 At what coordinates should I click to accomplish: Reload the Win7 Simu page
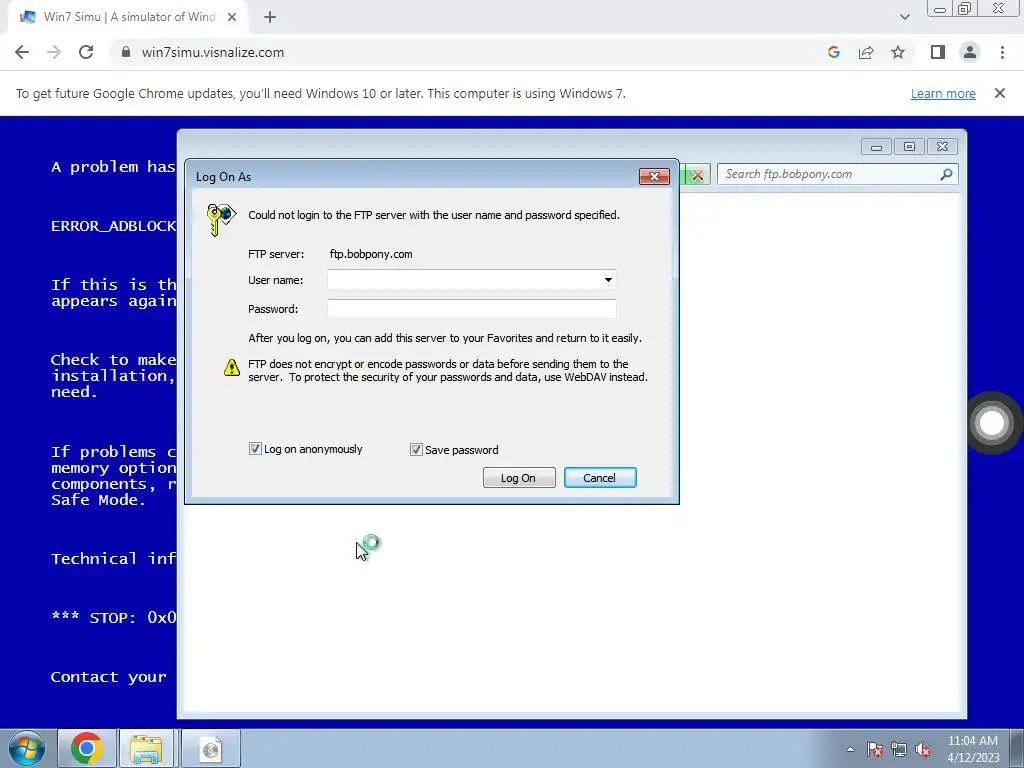86,52
